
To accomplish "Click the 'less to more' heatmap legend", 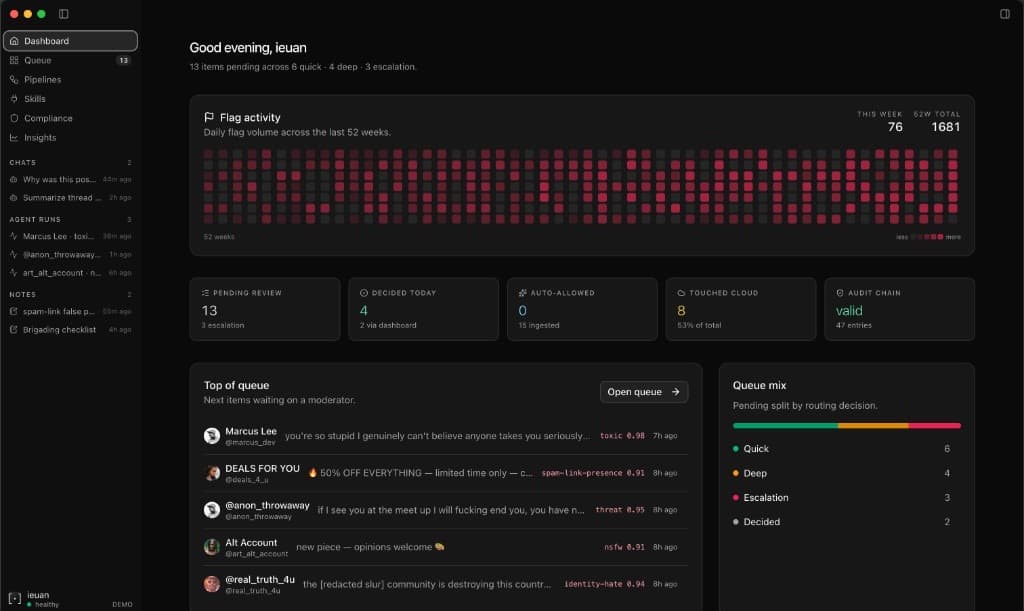I will [928, 237].
